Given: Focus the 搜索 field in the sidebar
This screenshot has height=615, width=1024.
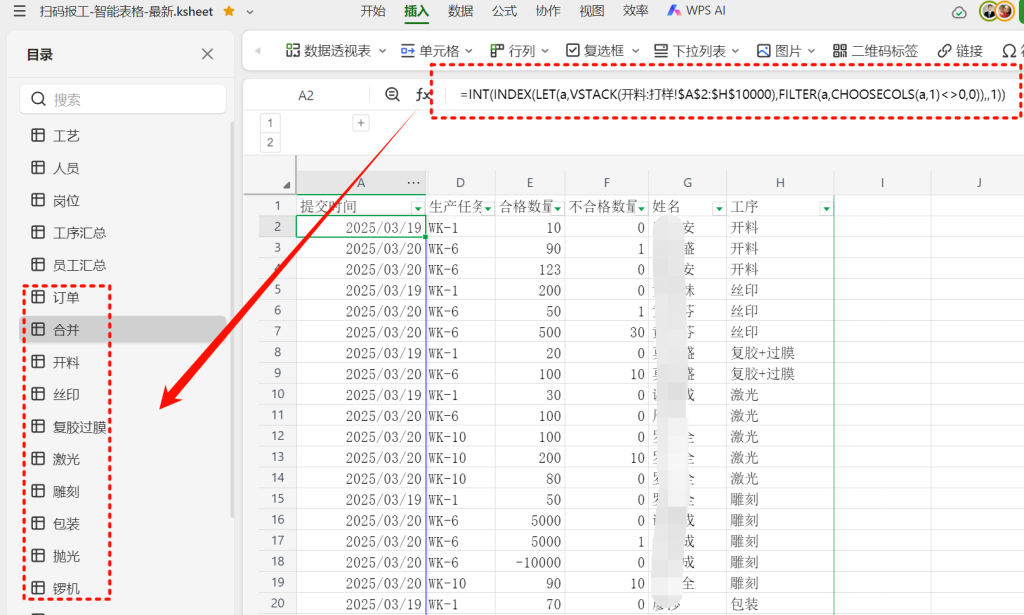Looking at the screenshot, I should coord(123,99).
